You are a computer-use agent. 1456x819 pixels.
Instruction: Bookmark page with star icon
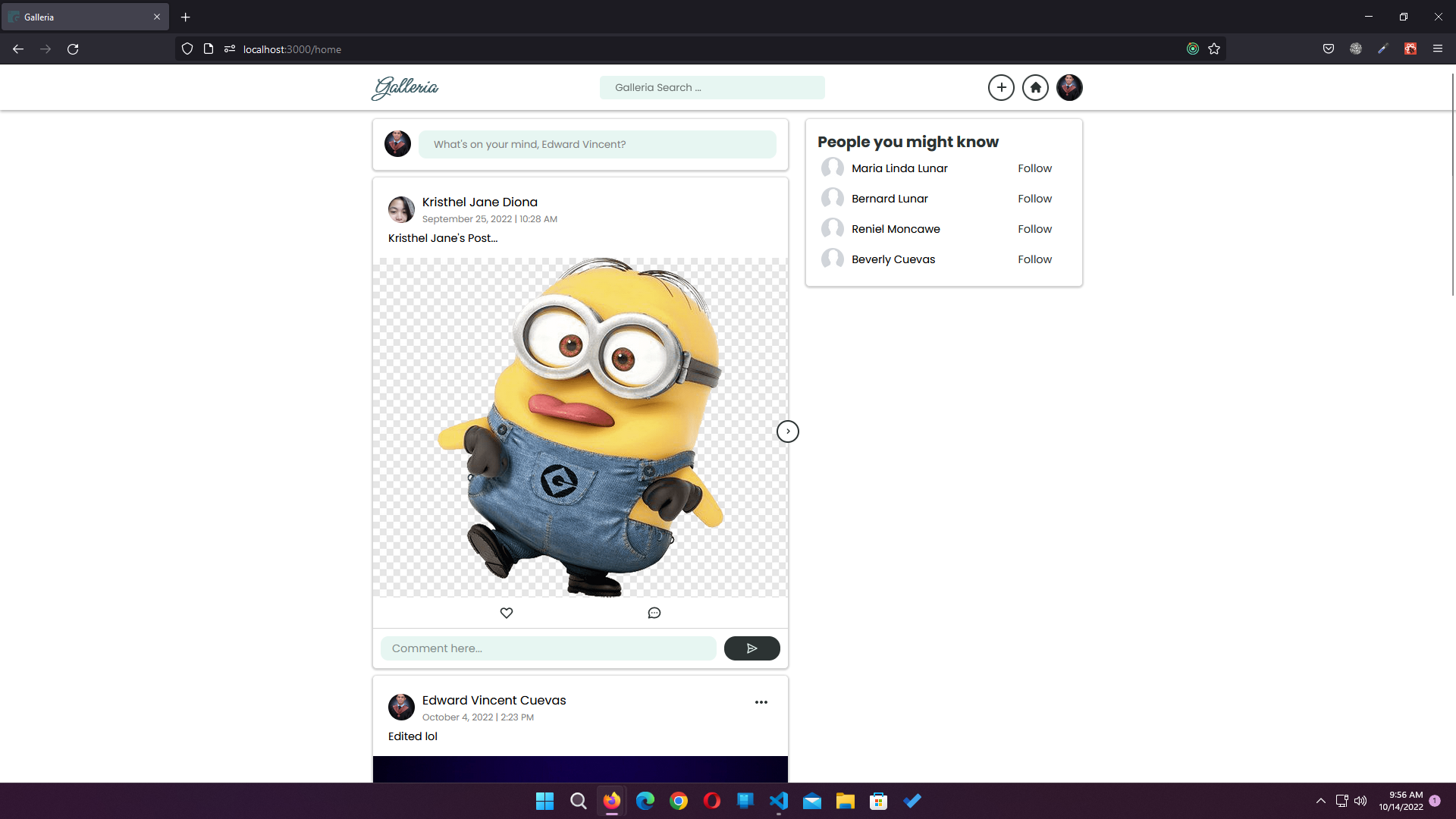[1214, 49]
